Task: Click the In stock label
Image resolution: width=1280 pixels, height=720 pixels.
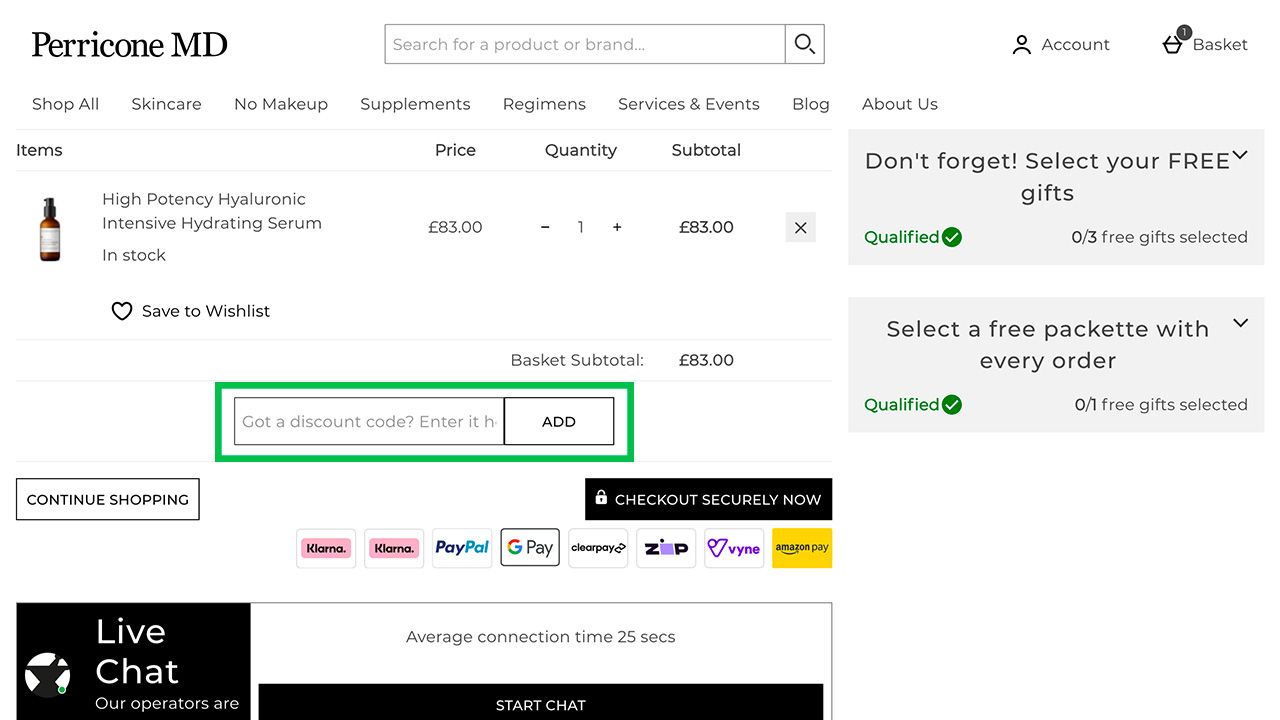Action: tap(134, 255)
